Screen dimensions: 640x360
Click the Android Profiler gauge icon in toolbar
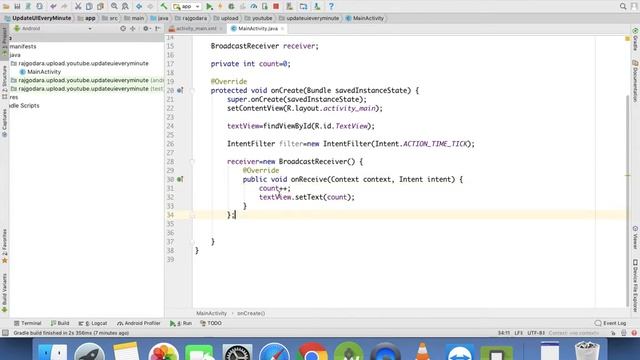(x=254, y=6)
